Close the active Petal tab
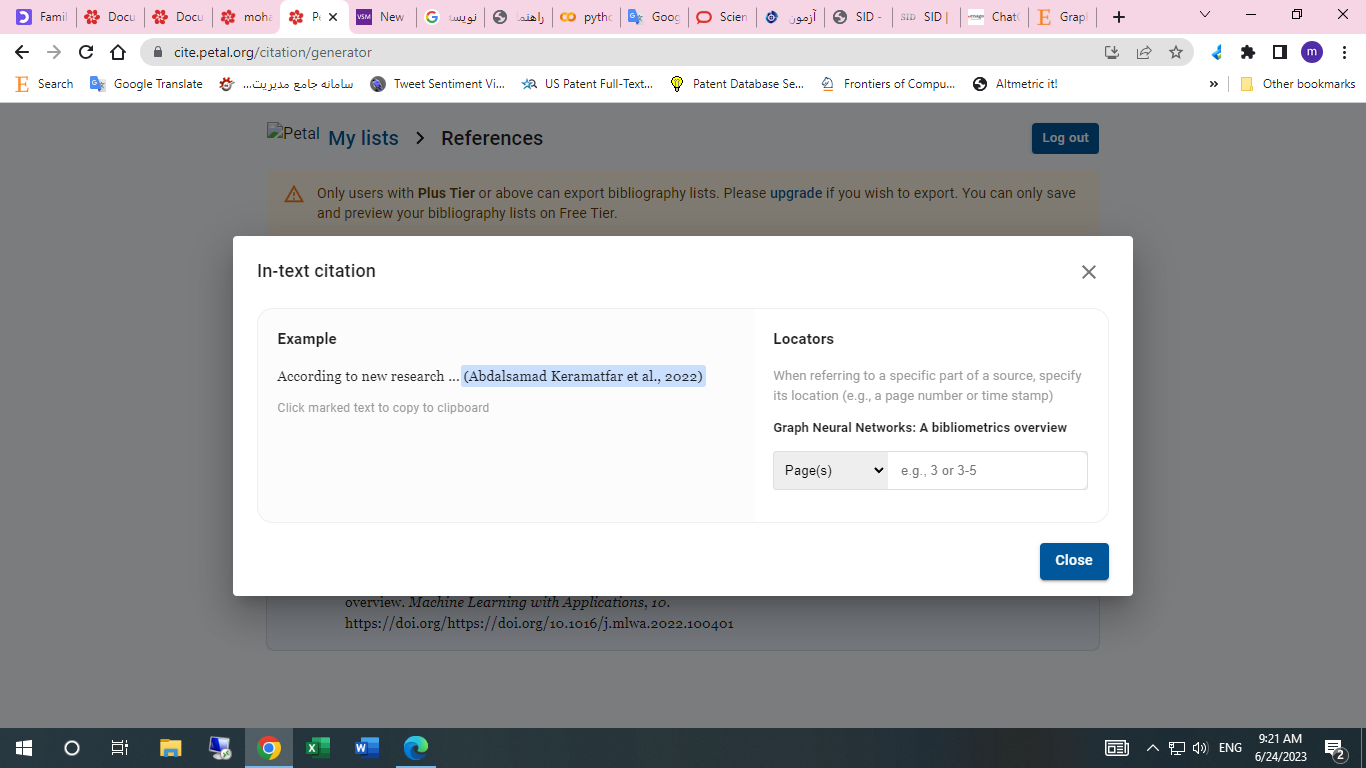1366x768 pixels. pos(333,17)
